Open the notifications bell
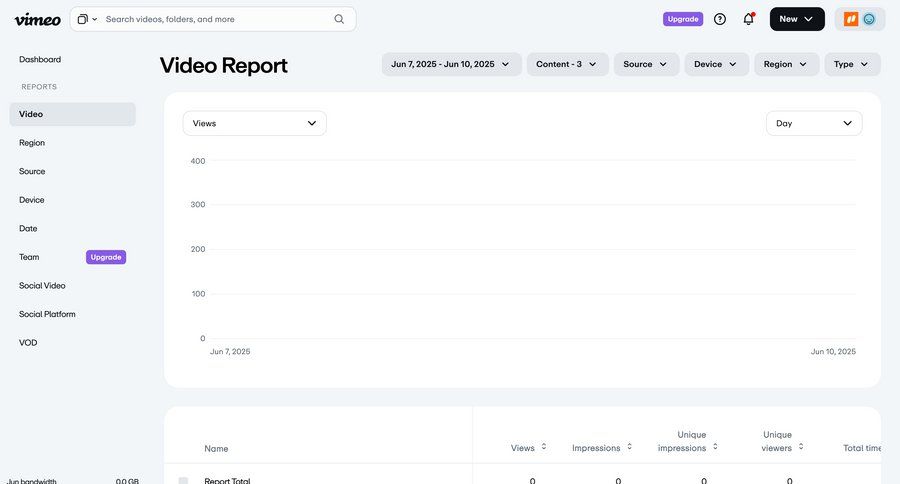 (x=748, y=19)
